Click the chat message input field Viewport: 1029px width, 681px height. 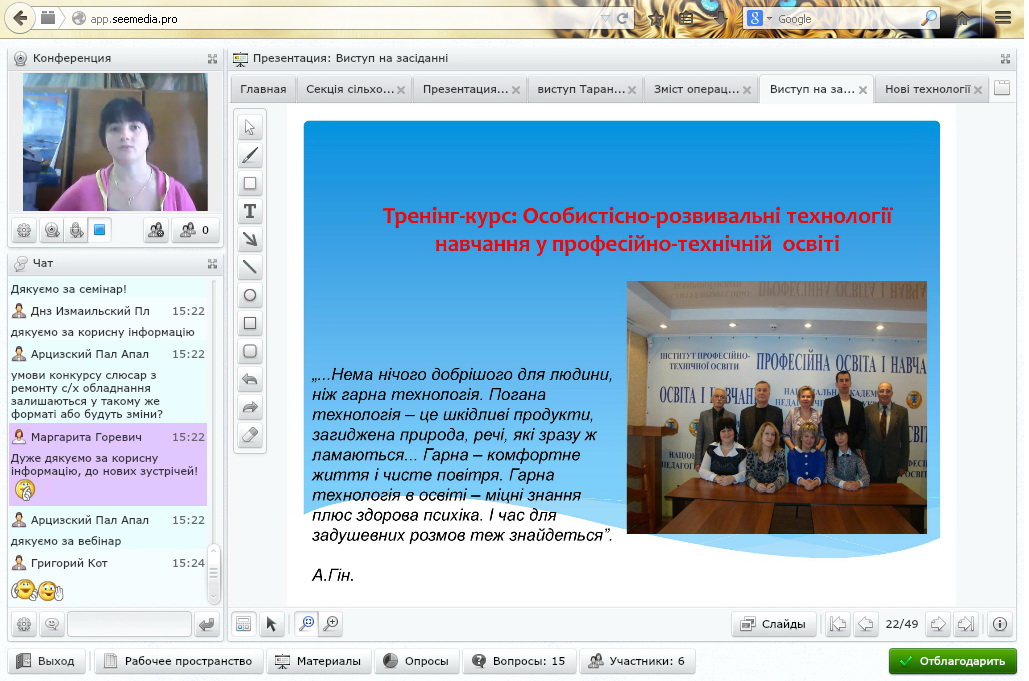pos(129,625)
